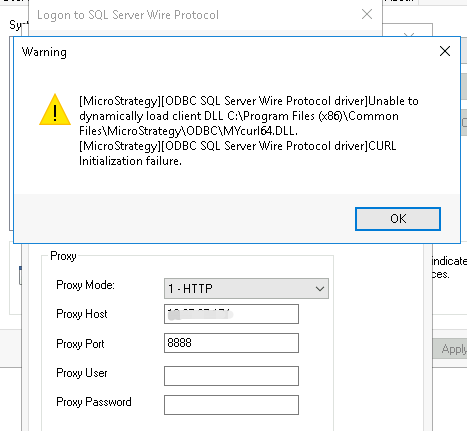Image resolution: width=467 pixels, height=431 pixels.
Task: Close the Warning dialog with X
Action: point(445,51)
